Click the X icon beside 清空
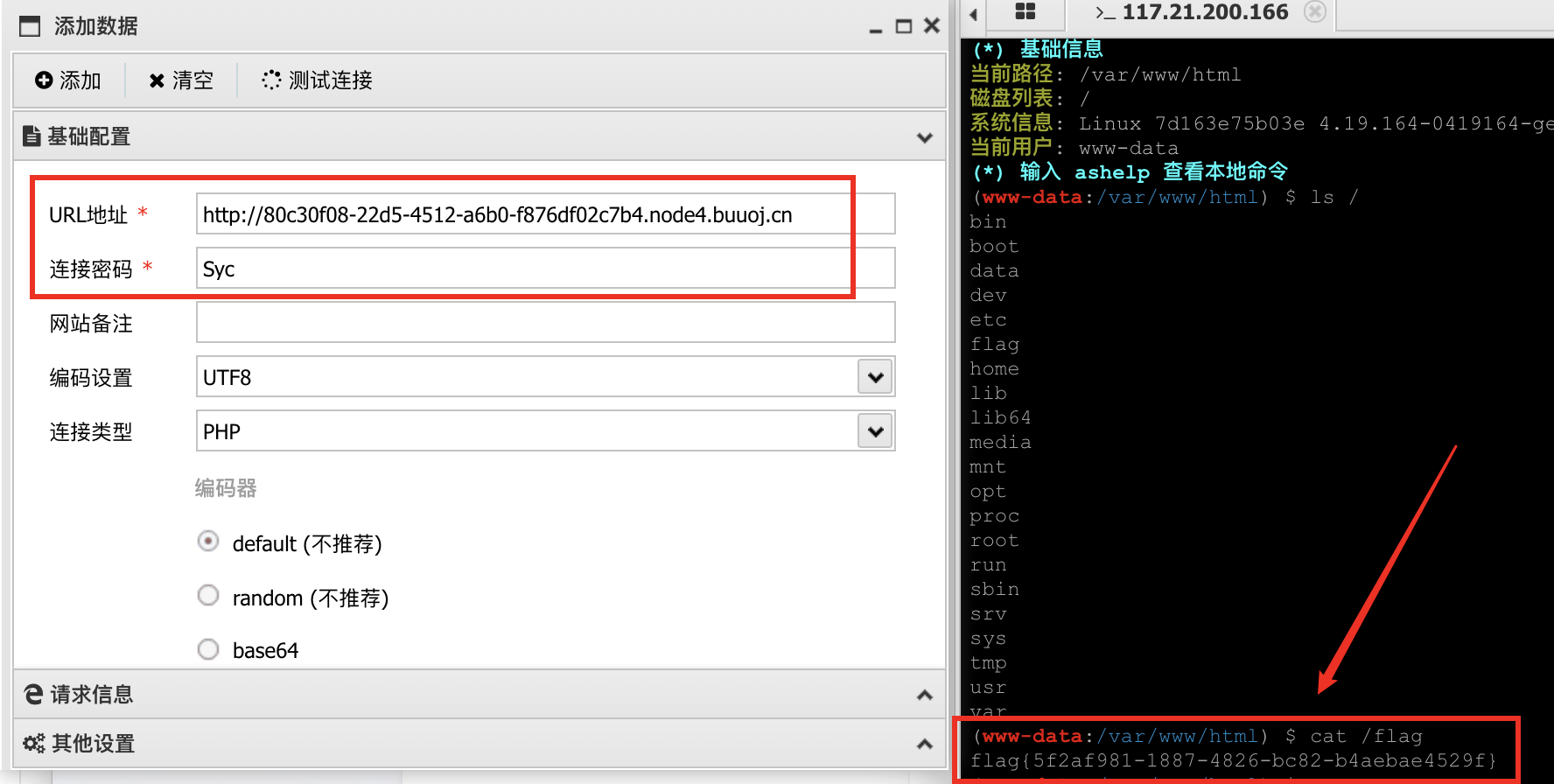 tap(157, 80)
